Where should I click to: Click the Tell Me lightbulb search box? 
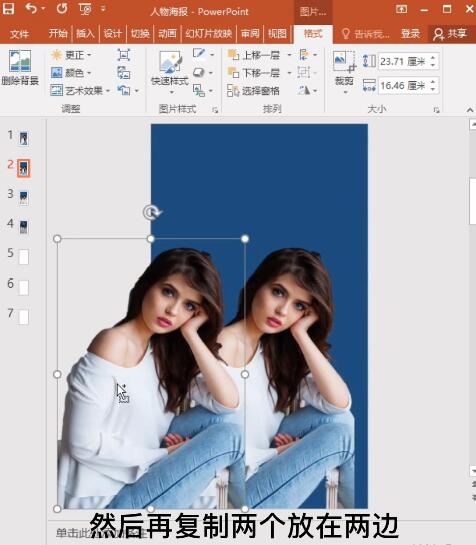pyautogui.click(x=366, y=34)
